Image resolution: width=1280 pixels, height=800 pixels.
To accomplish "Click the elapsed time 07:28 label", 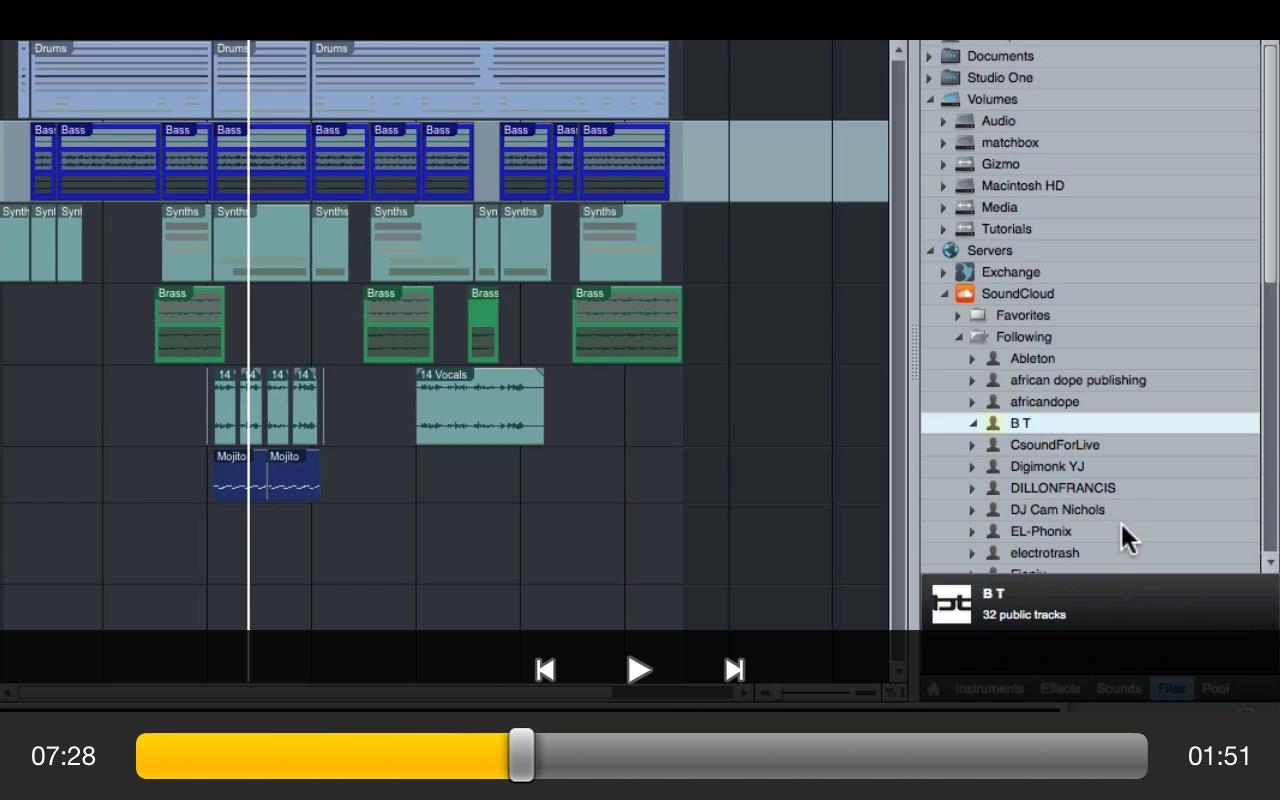I will point(64,756).
